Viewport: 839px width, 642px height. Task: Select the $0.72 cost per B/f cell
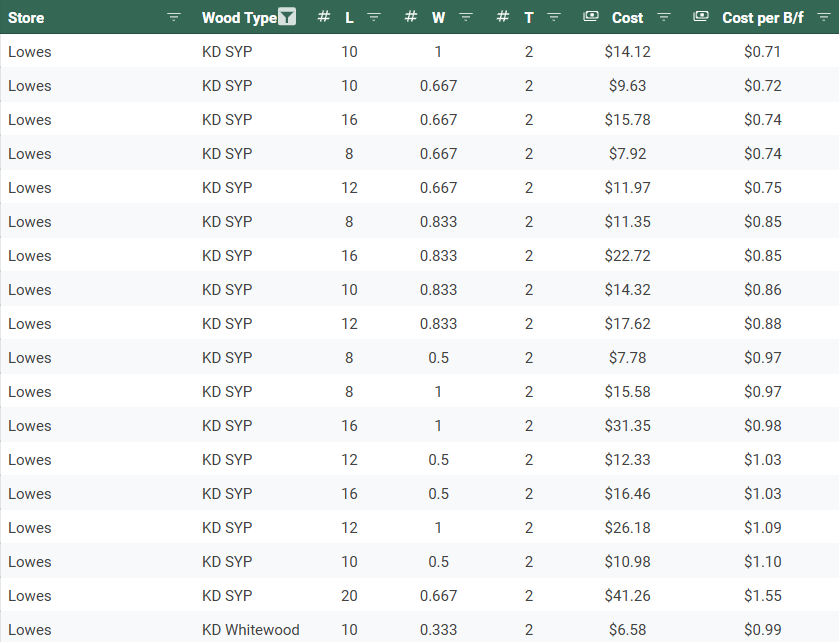pos(762,86)
